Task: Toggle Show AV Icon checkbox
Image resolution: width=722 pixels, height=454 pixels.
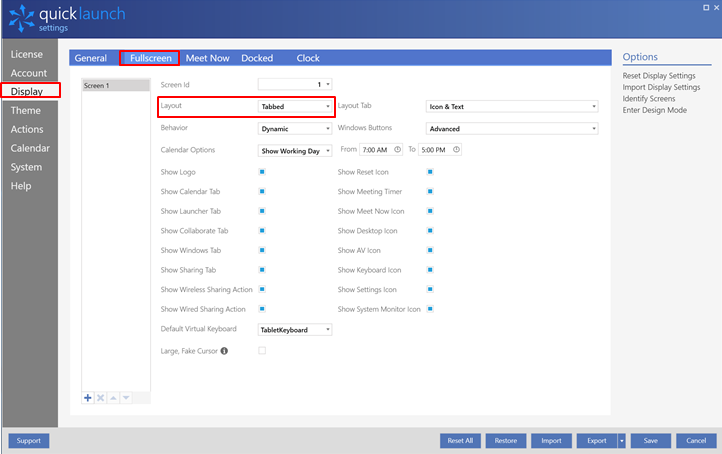Action: (430, 250)
